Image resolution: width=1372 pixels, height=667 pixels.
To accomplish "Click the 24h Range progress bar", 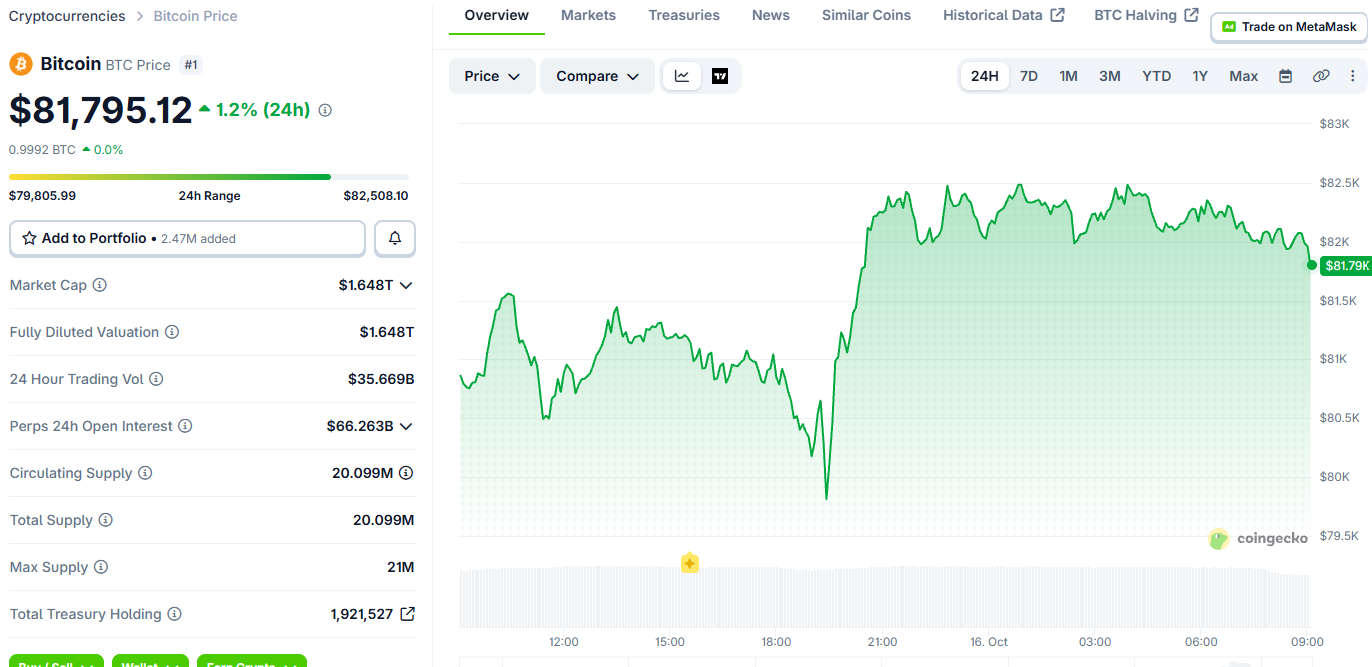I will click(209, 177).
